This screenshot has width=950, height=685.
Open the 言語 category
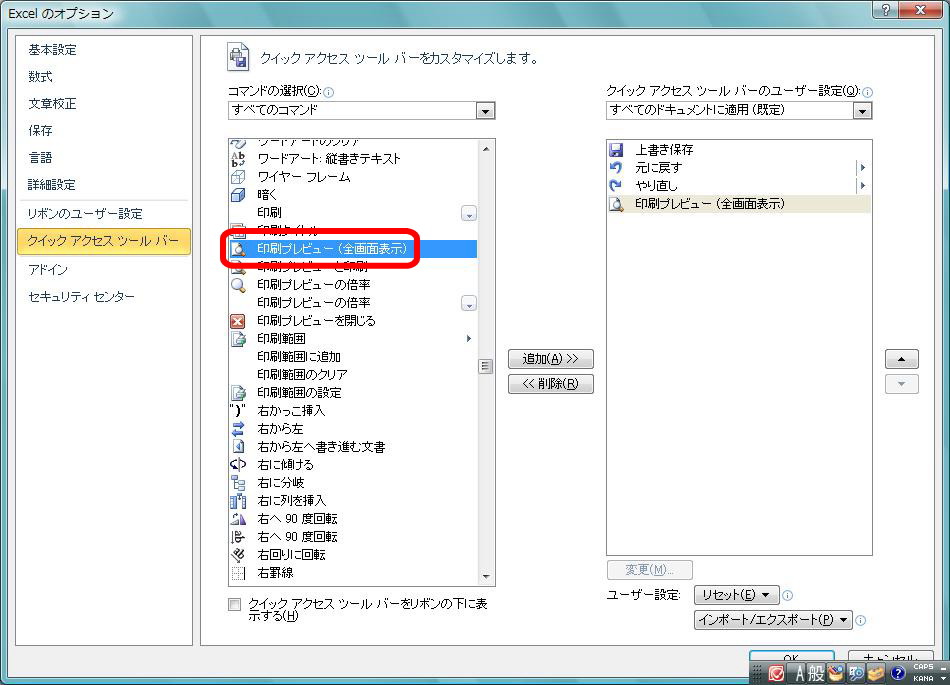pyautogui.click(x=41, y=158)
